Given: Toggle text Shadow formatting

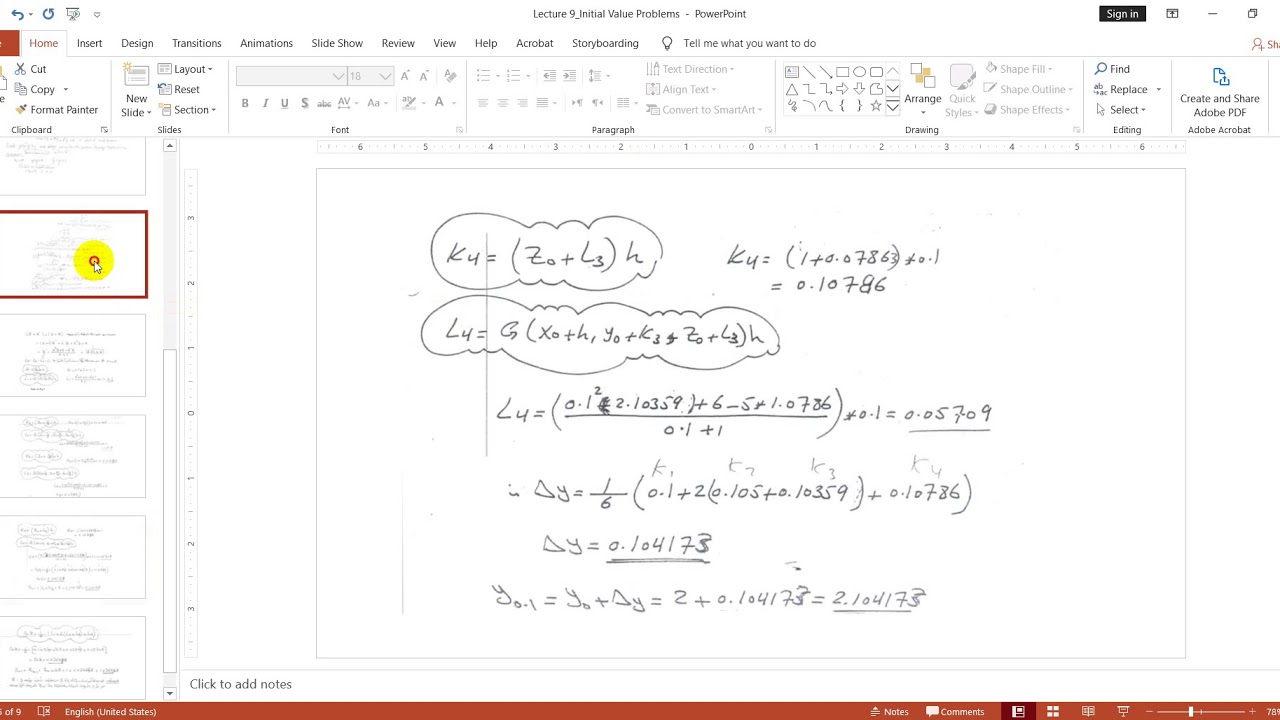Looking at the screenshot, I should [x=304, y=103].
